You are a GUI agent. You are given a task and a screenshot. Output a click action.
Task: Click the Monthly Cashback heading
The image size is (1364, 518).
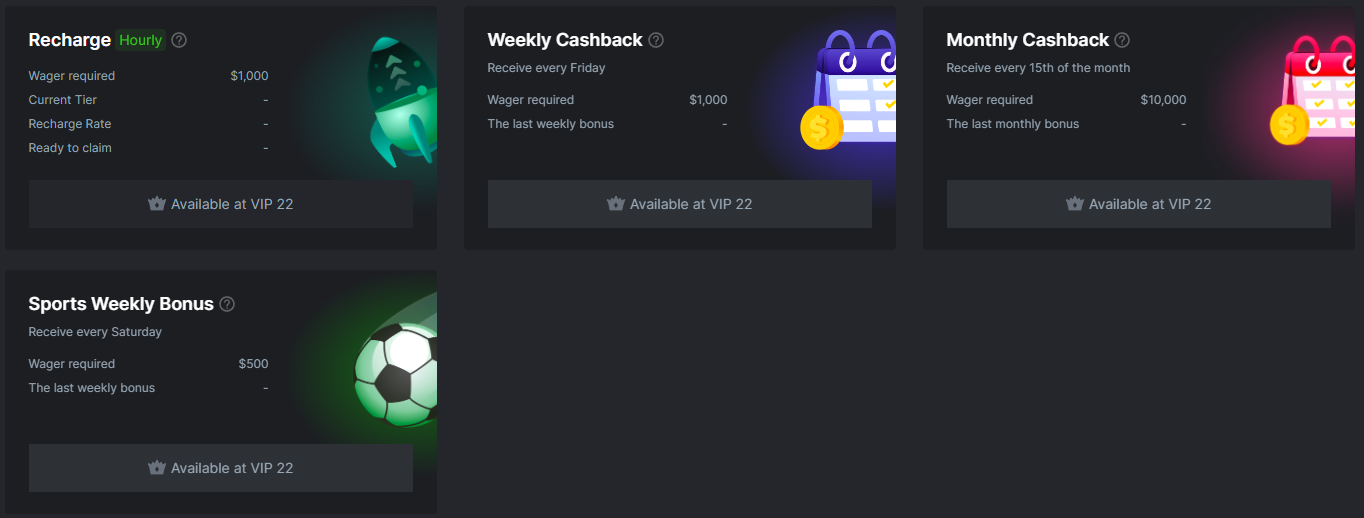pos(1028,40)
